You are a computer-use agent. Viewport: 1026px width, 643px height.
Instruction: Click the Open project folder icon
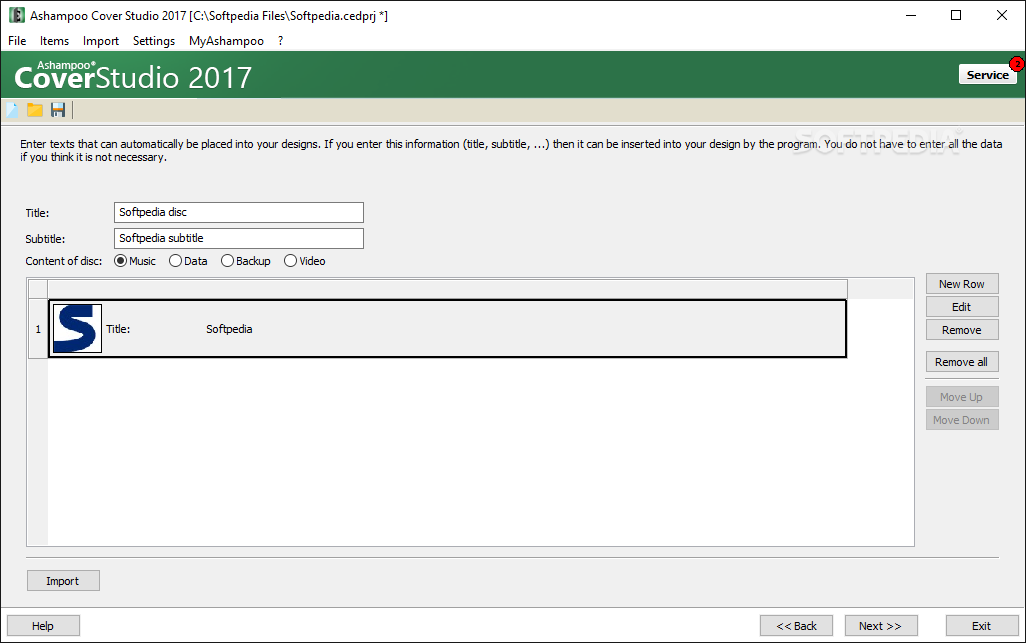35,110
